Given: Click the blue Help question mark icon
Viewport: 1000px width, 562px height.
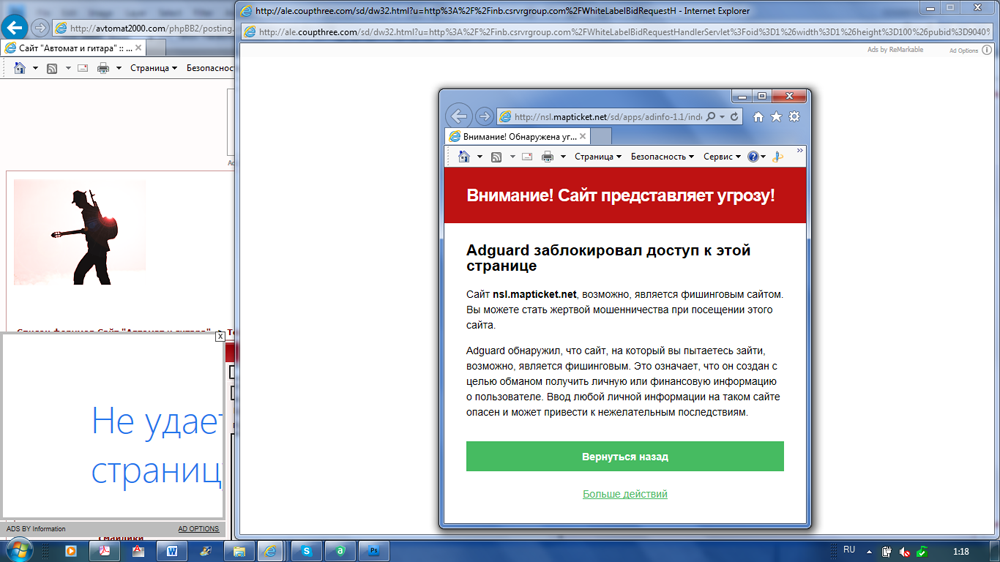Looking at the screenshot, I should pyautogui.click(x=753, y=157).
